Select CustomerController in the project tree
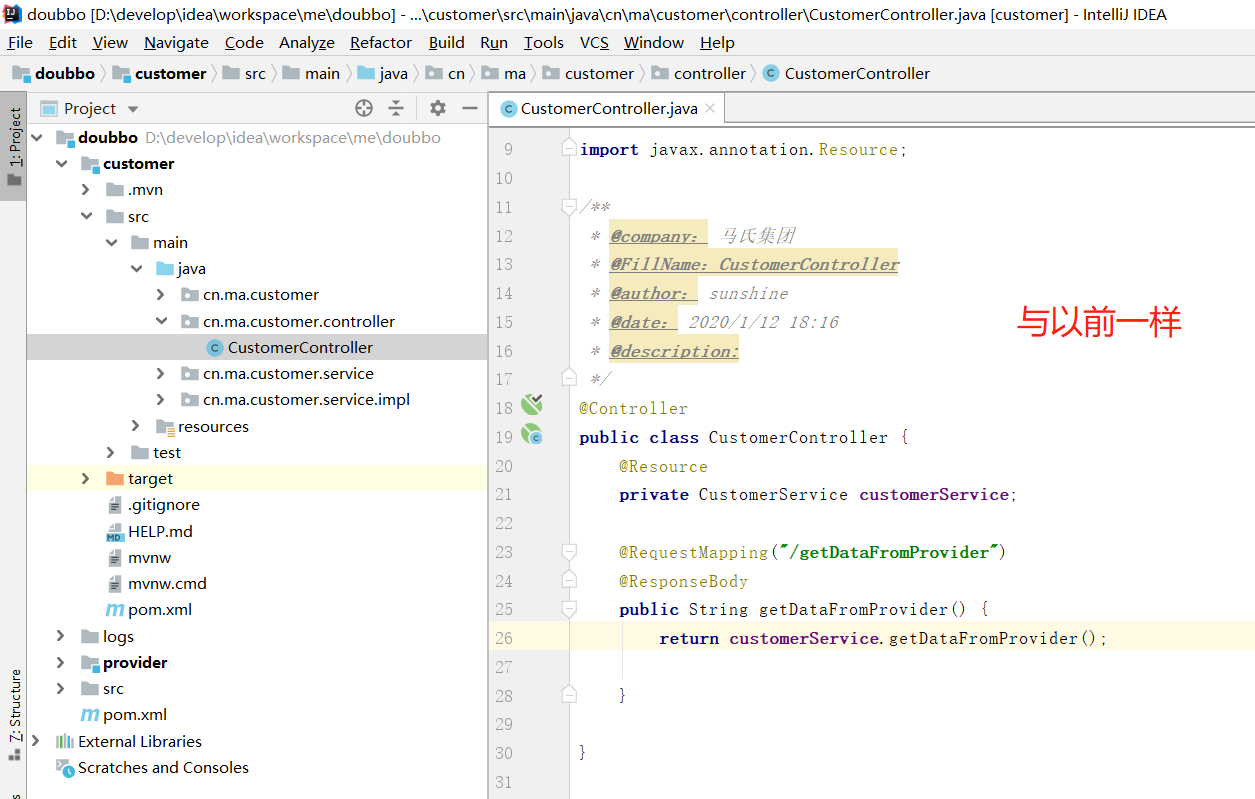This screenshot has width=1255, height=799. click(300, 348)
